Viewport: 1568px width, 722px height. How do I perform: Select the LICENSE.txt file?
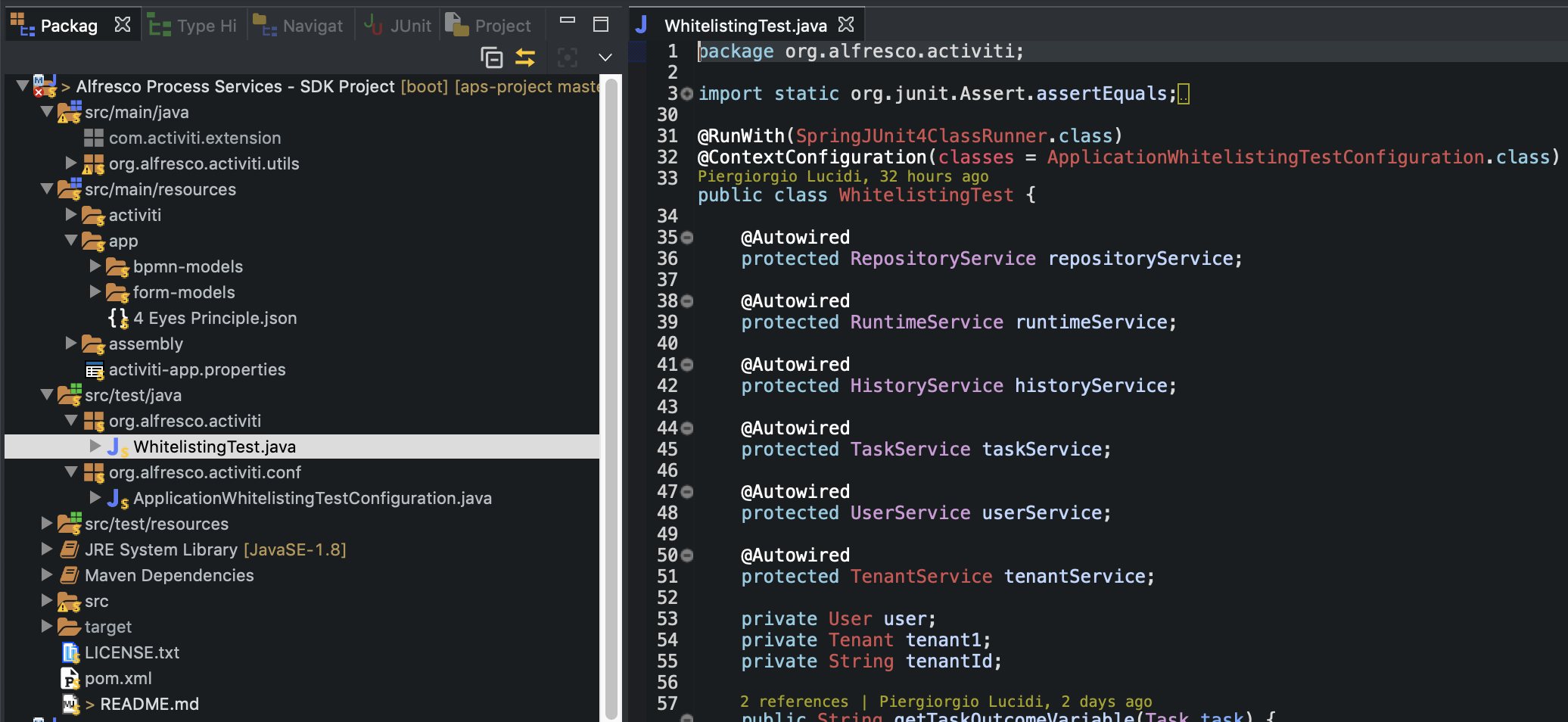132,652
